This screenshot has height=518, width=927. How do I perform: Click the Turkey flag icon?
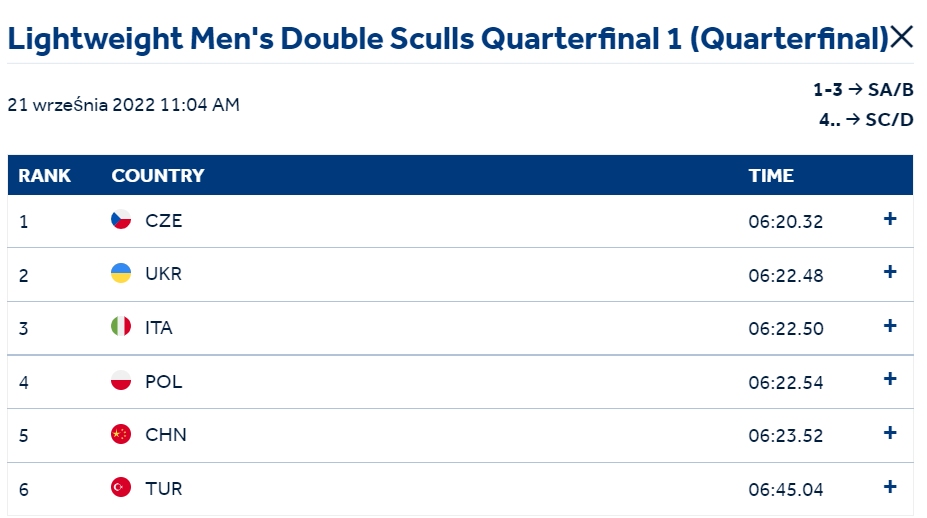[x=121, y=487]
